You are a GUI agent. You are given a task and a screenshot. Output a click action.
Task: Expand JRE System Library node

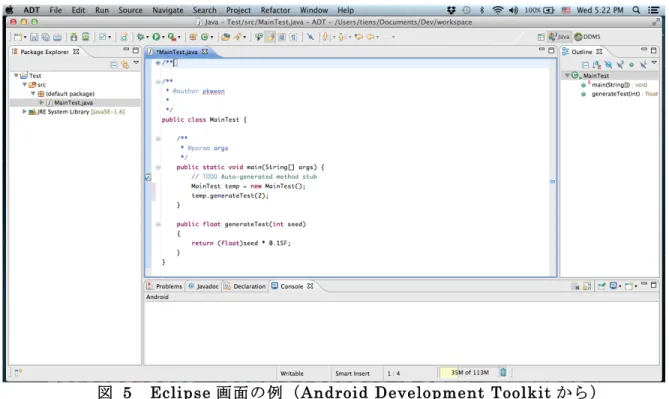click(x=24, y=112)
